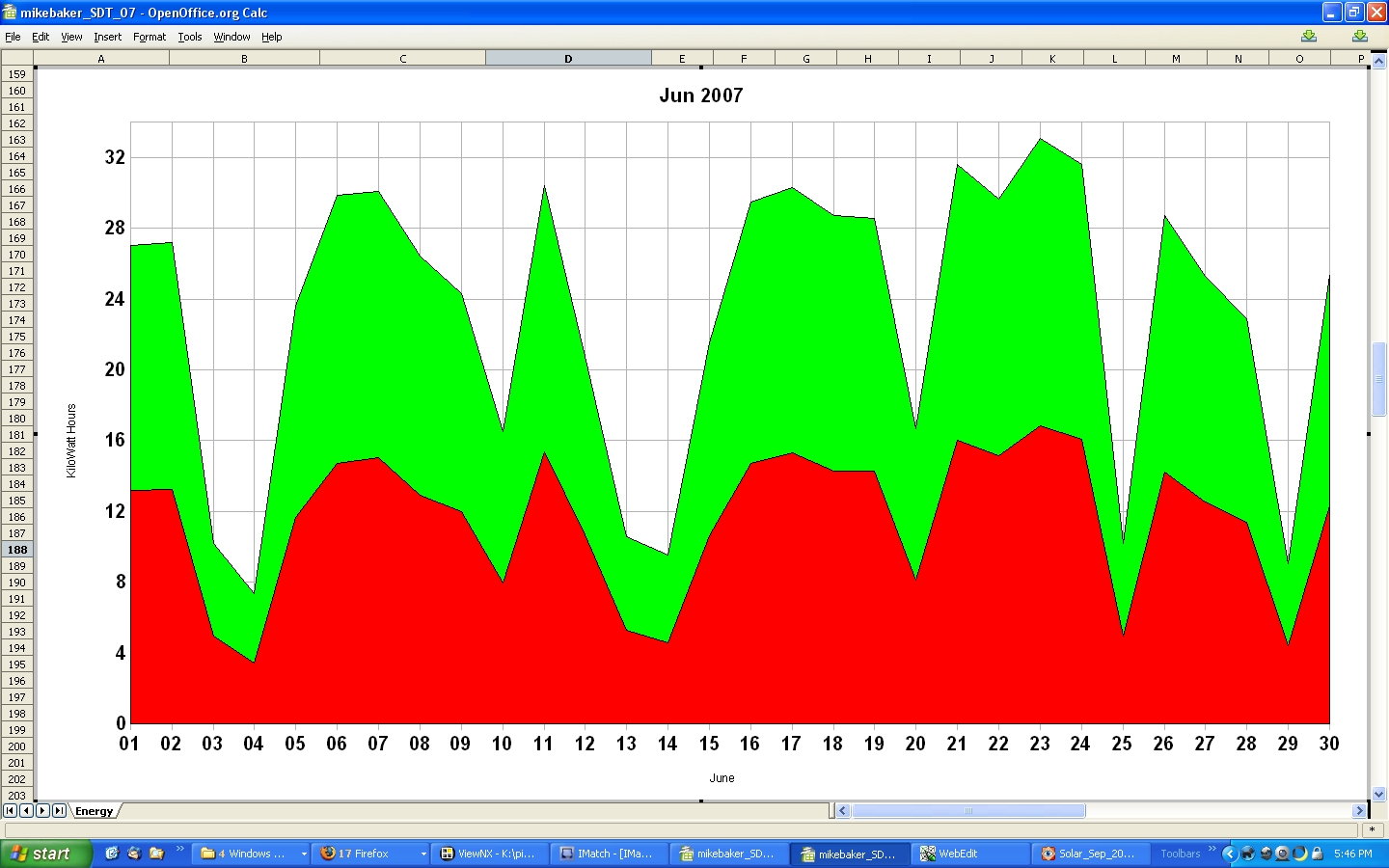Jump to first sheet with tab navigation arrow
Image resolution: width=1389 pixels, height=868 pixels.
tap(10, 811)
